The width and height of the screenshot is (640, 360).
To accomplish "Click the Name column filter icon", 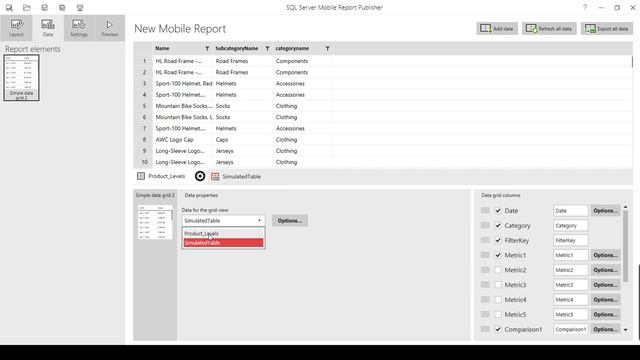I will pyautogui.click(x=207, y=49).
